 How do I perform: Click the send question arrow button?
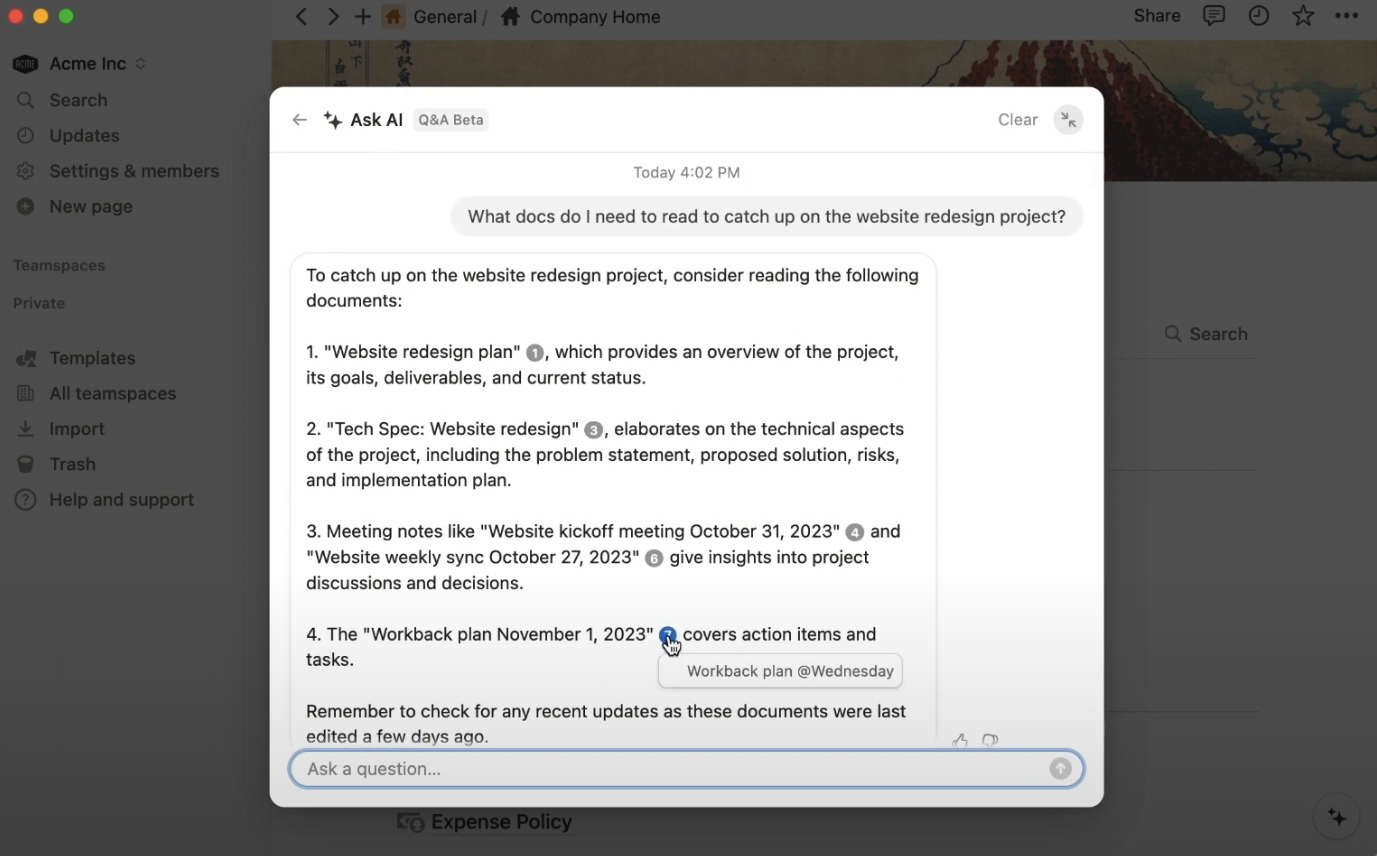point(1060,769)
